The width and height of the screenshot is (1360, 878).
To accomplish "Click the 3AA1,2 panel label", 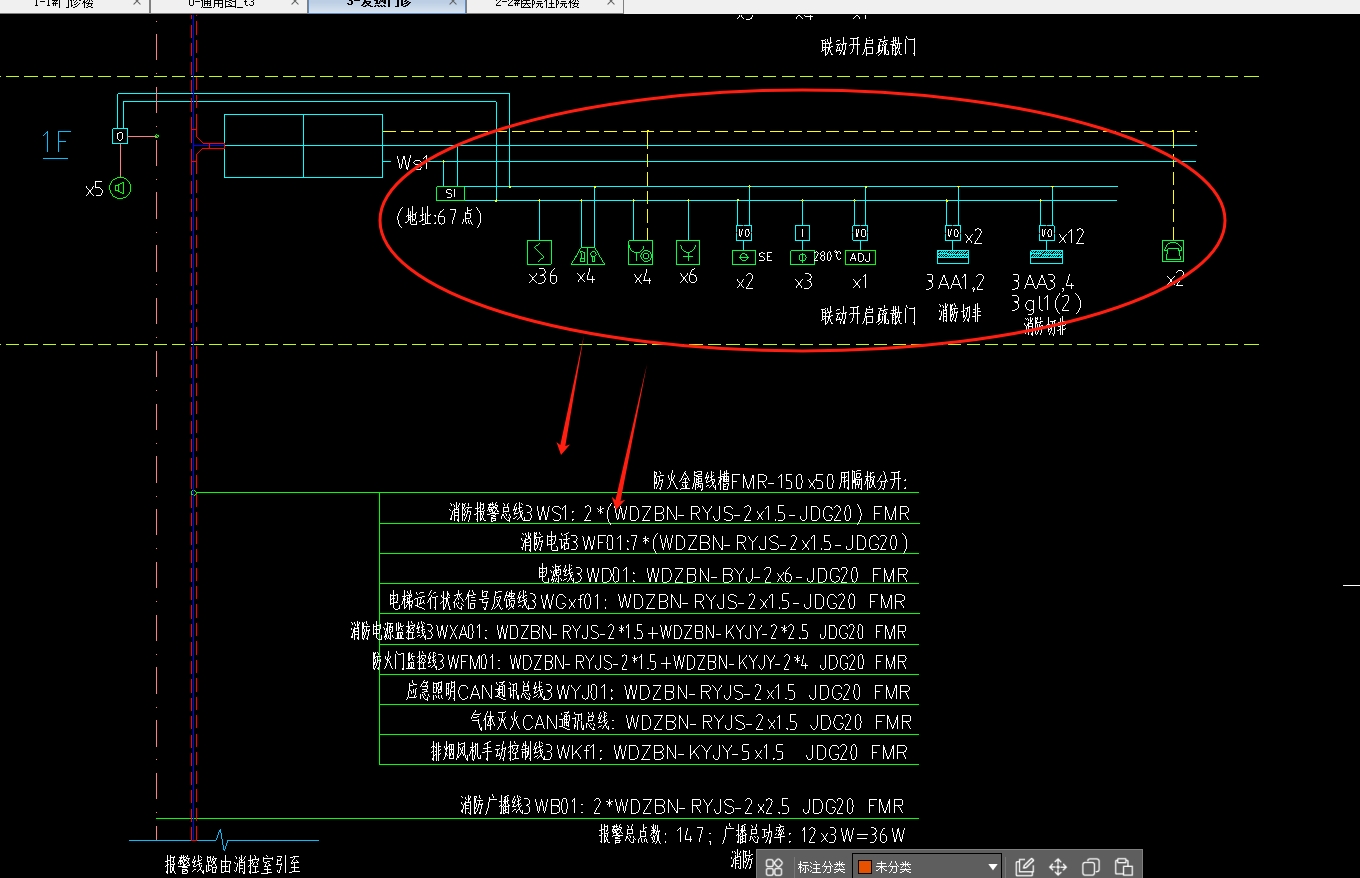I will tap(955, 283).
